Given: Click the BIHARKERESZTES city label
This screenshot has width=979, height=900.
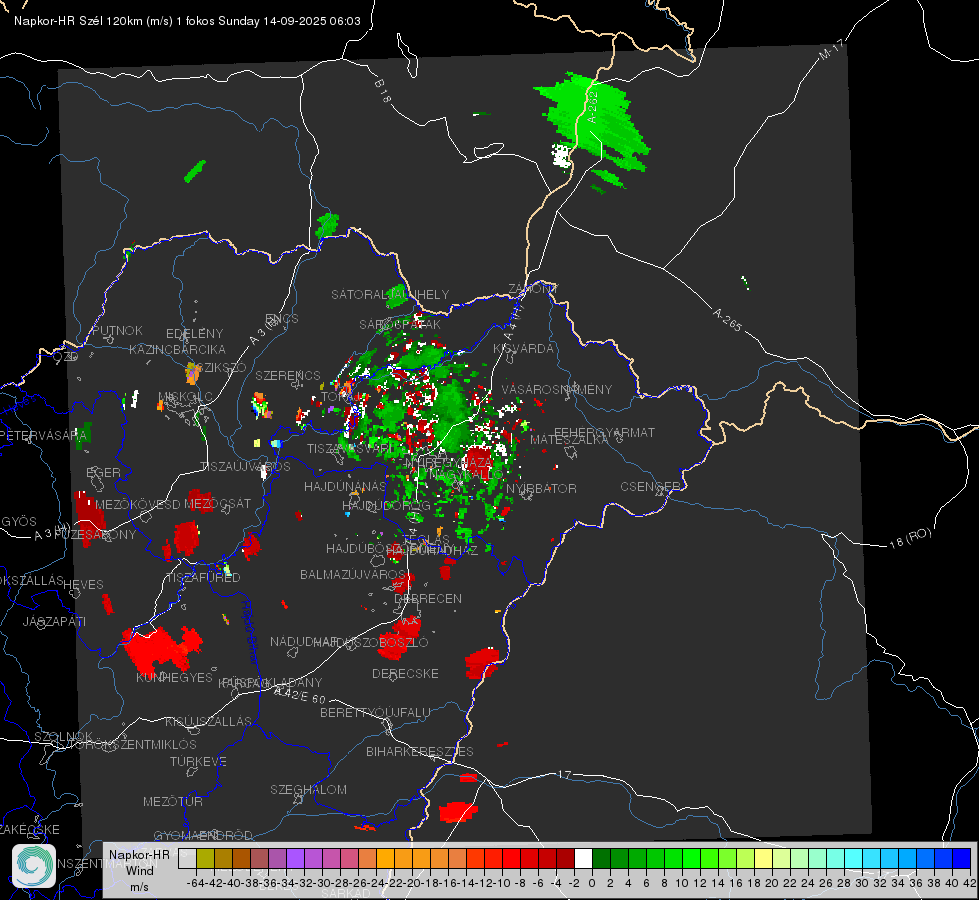Looking at the screenshot, I should click(420, 751).
